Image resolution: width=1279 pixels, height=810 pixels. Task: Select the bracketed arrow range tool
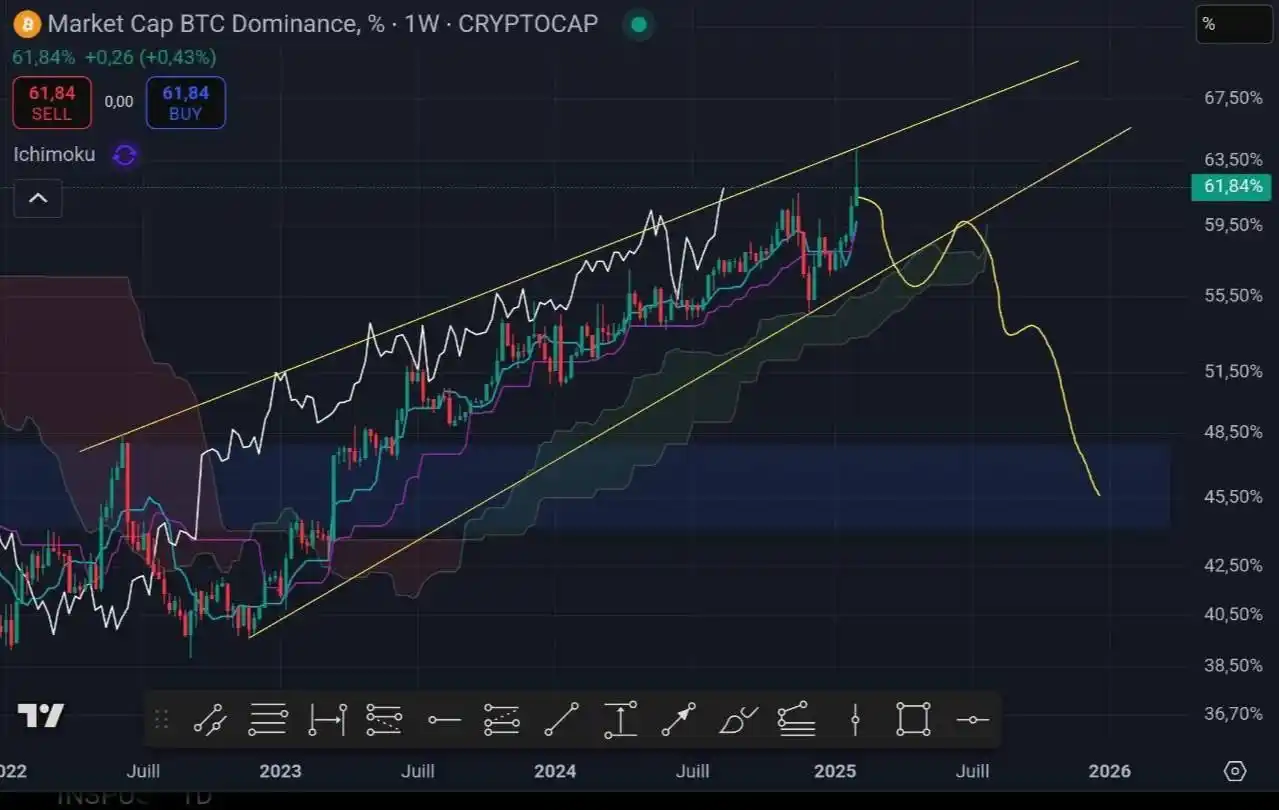tap(327, 719)
